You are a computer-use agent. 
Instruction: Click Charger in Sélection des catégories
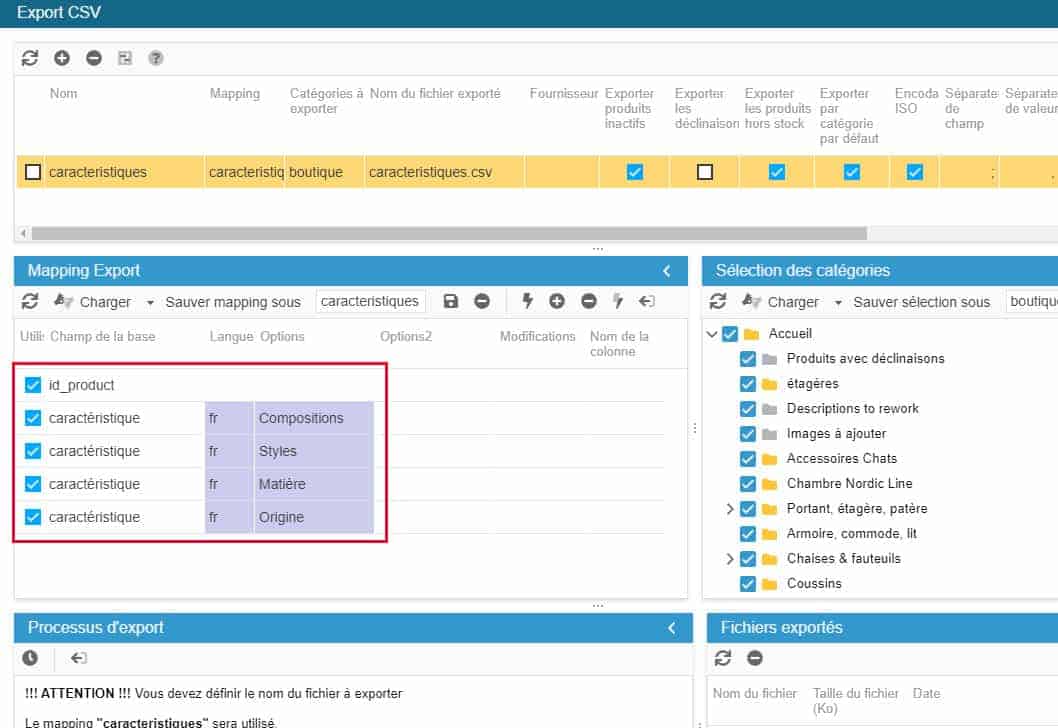point(792,302)
